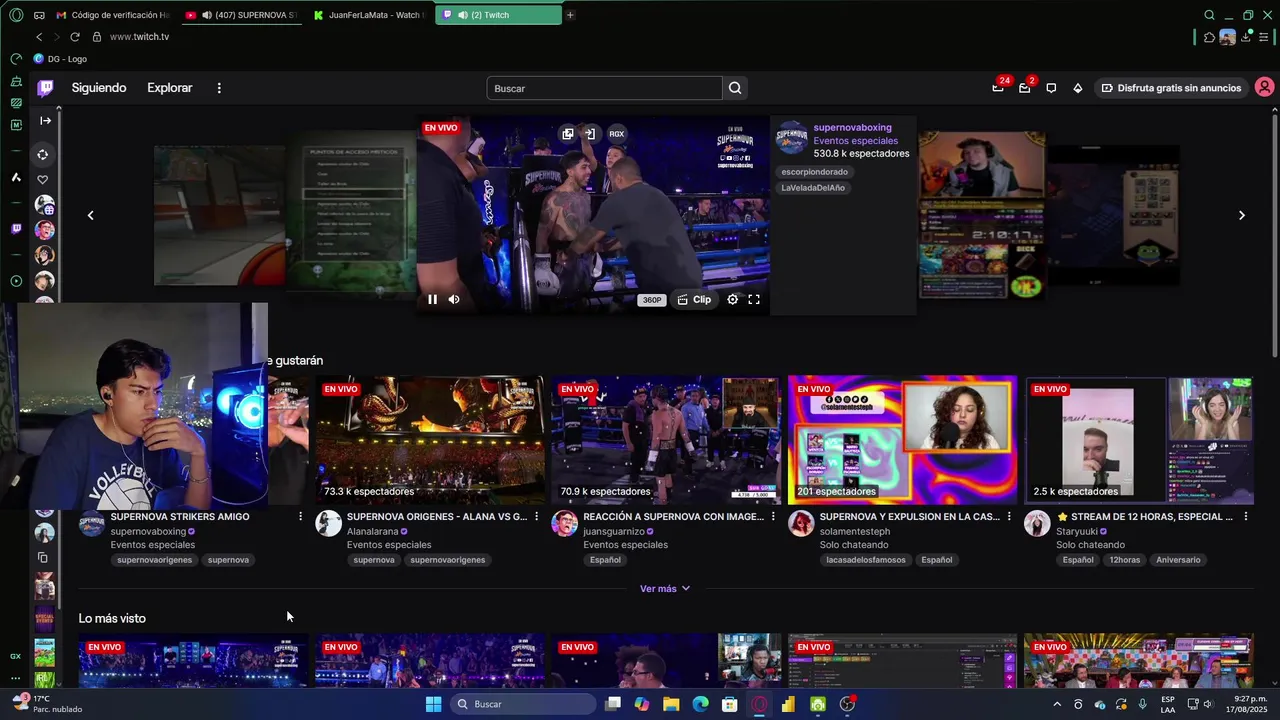Expand Ver más recommended streams

pyautogui.click(x=665, y=589)
